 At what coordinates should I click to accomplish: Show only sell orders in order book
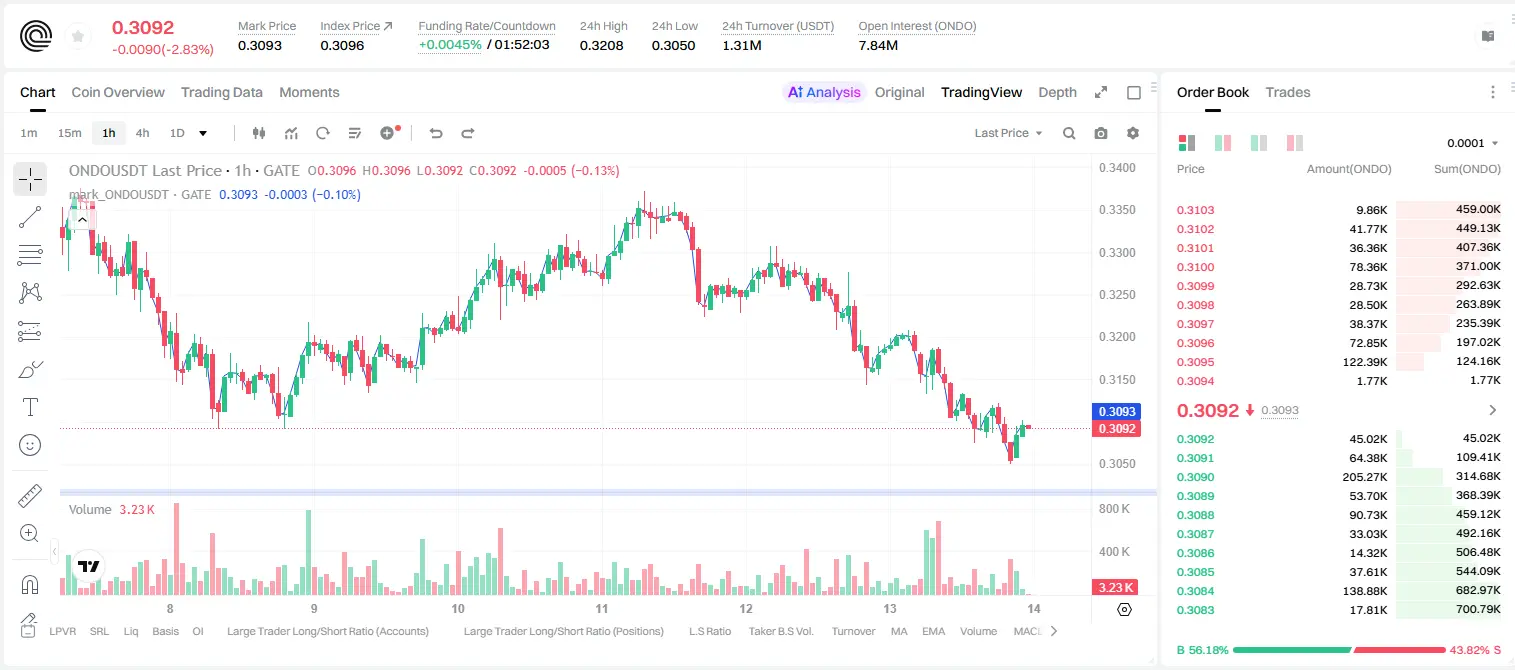click(x=1295, y=143)
